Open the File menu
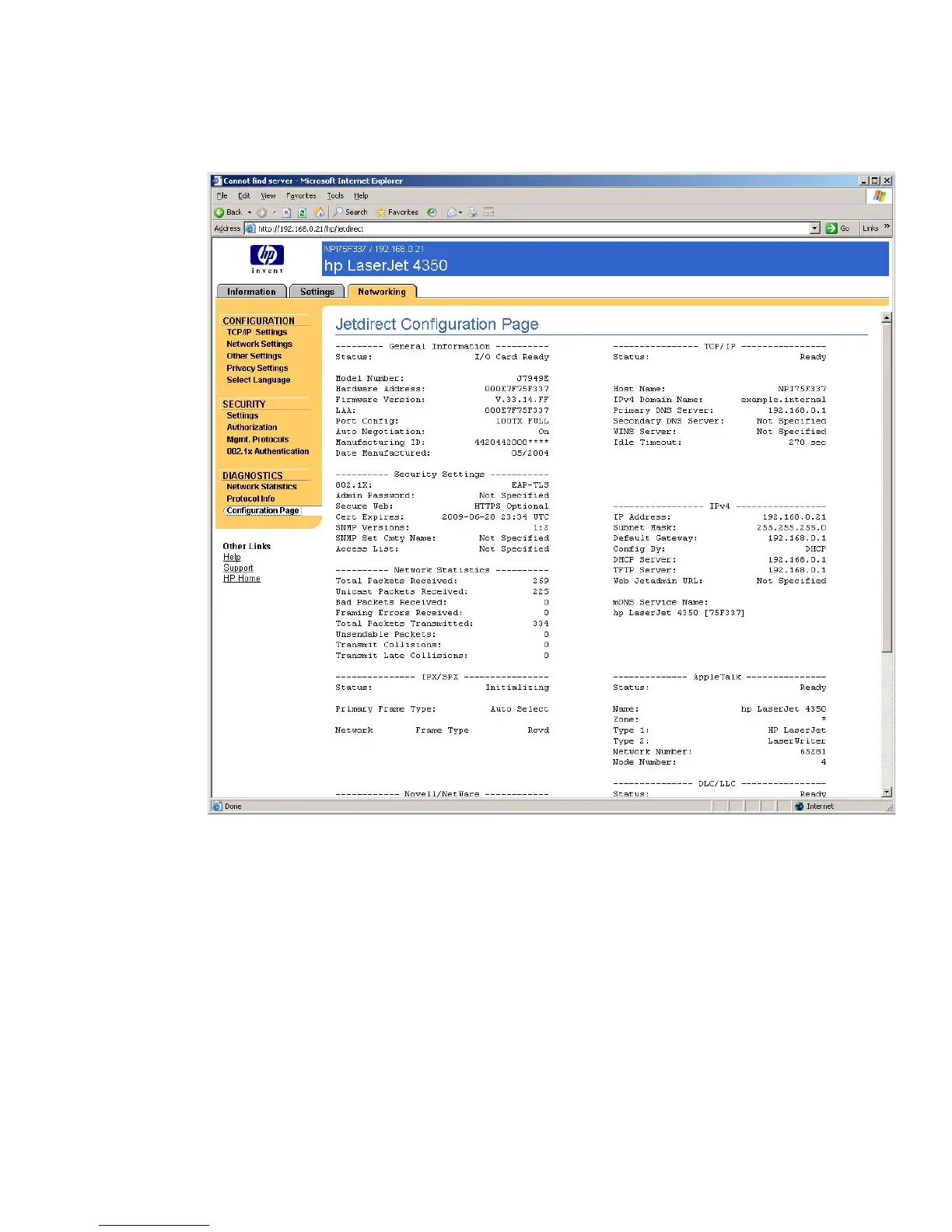 point(222,196)
